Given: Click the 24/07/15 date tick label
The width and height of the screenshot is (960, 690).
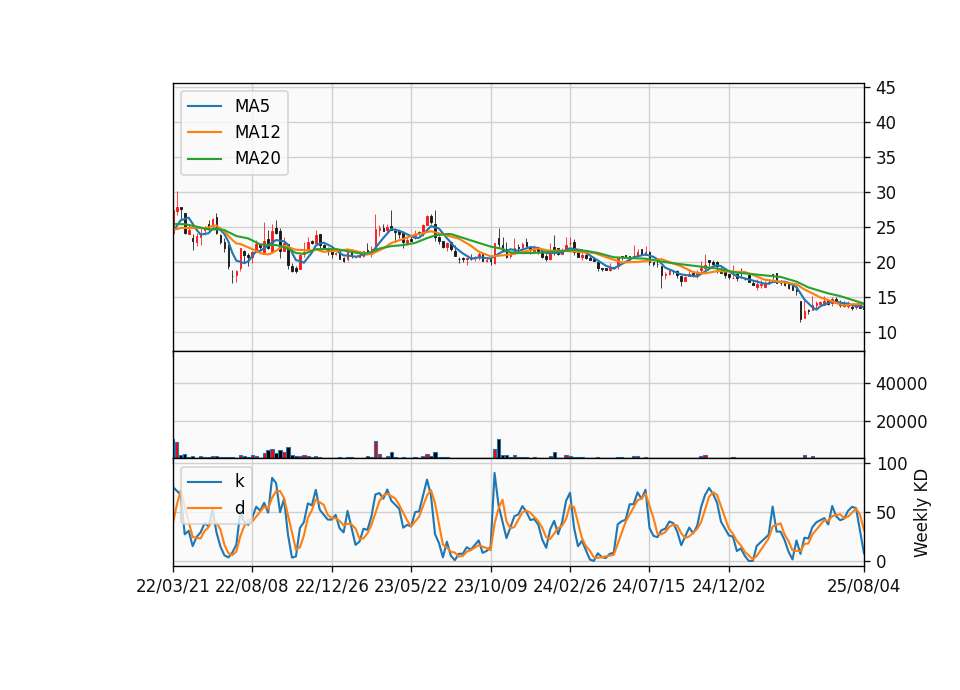Looking at the screenshot, I should 648,587.
